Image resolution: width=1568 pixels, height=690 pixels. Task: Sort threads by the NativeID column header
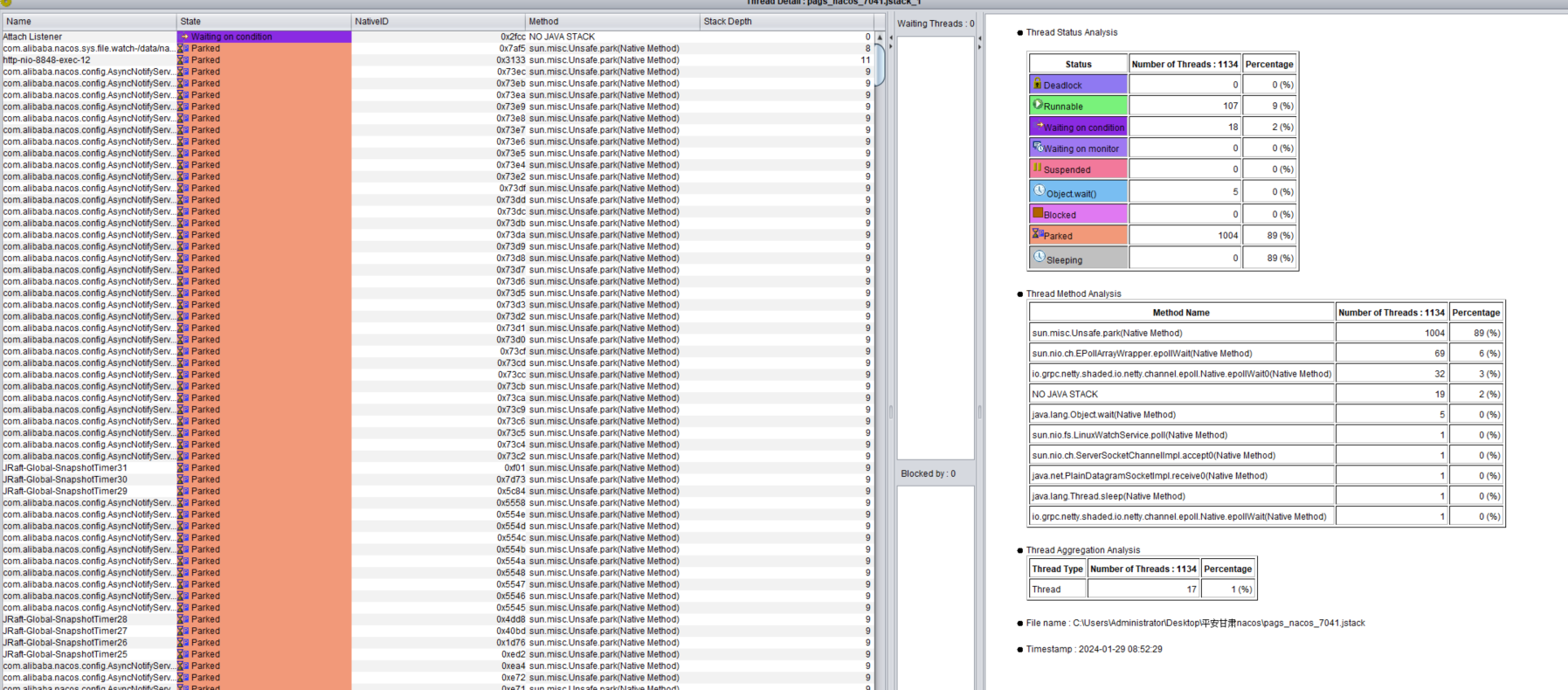(x=439, y=21)
